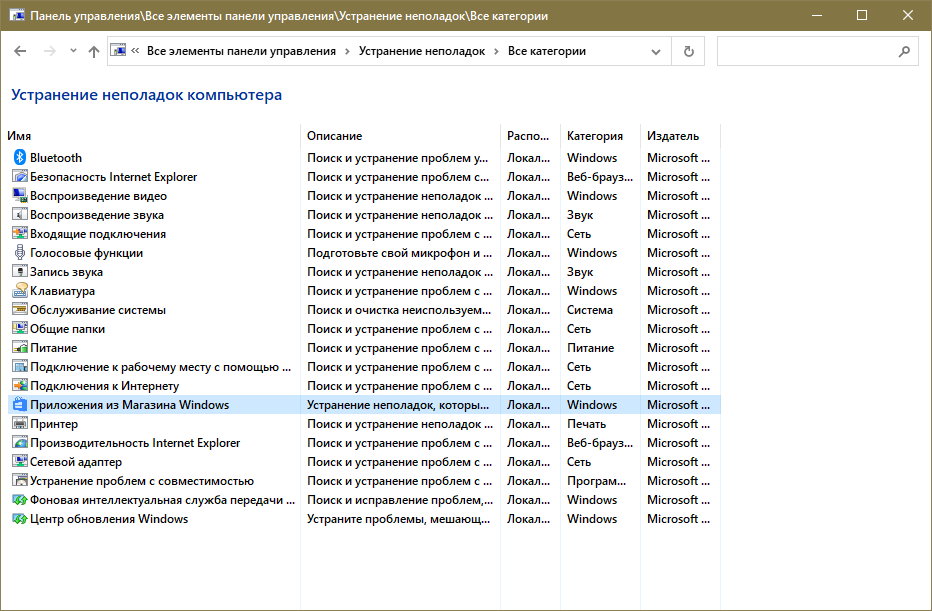Sort list by the Категория column header
Image resolution: width=932 pixels, height=611 pixels.
(594, 136)
